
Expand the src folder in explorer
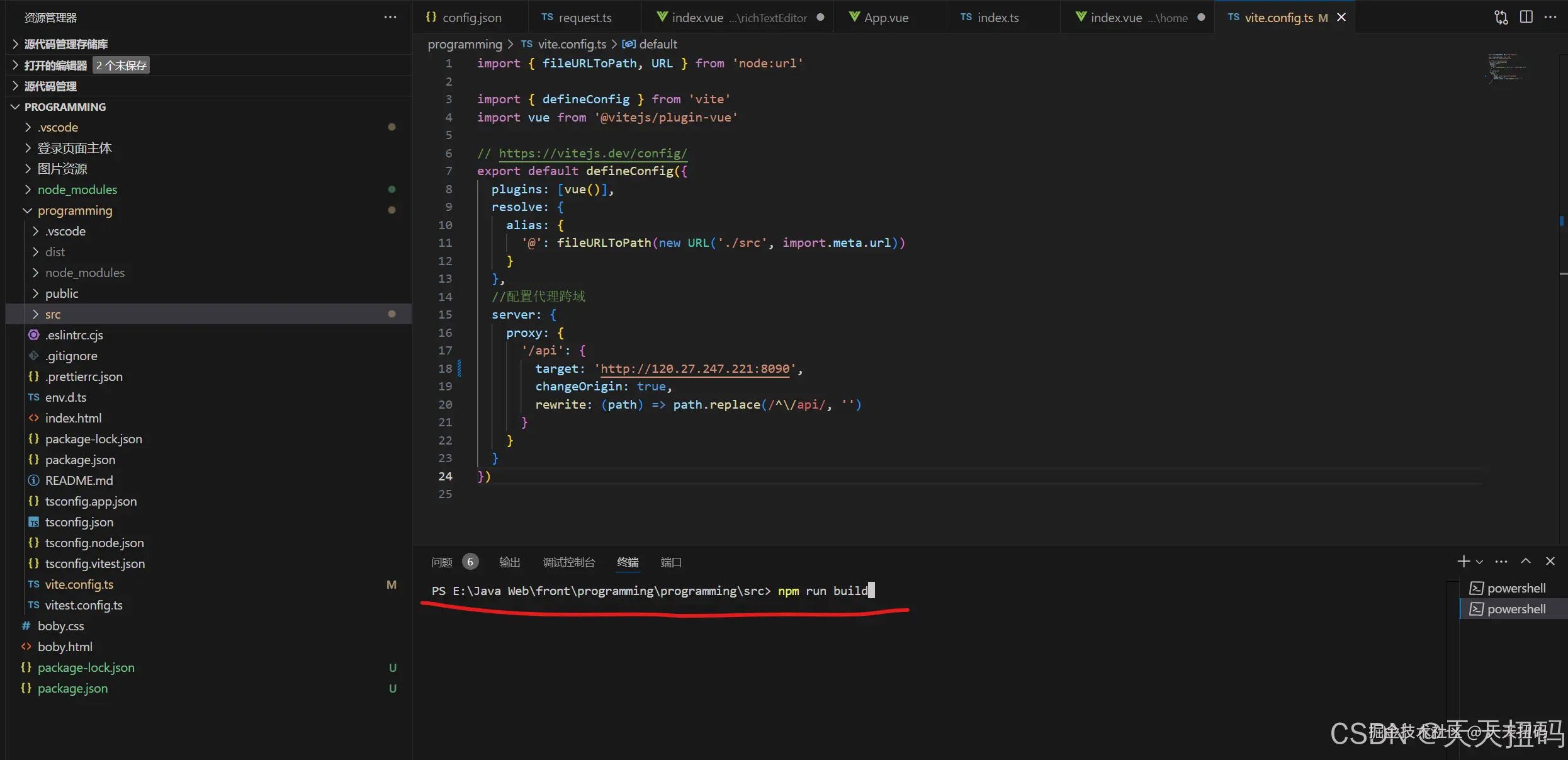(53, 314)
